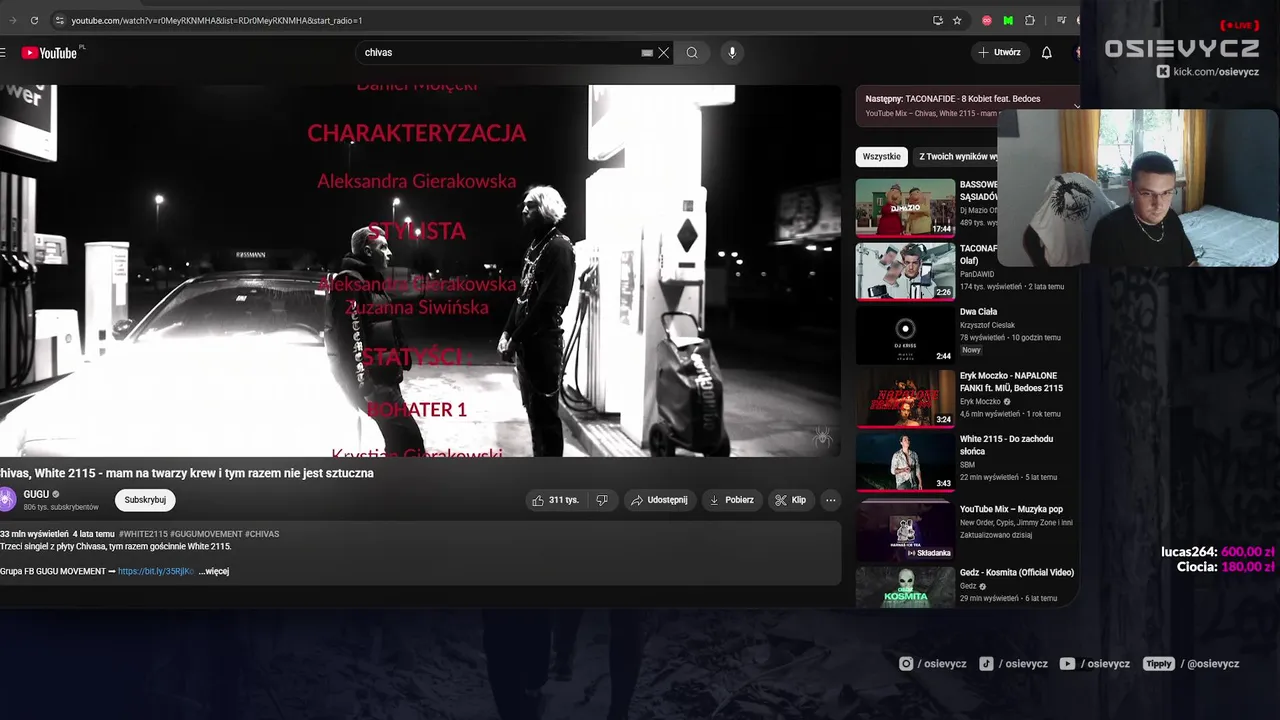This screenshot has height=720, width=1280.
Task: Open the red browser extension icon
Action: coord(987,20)
